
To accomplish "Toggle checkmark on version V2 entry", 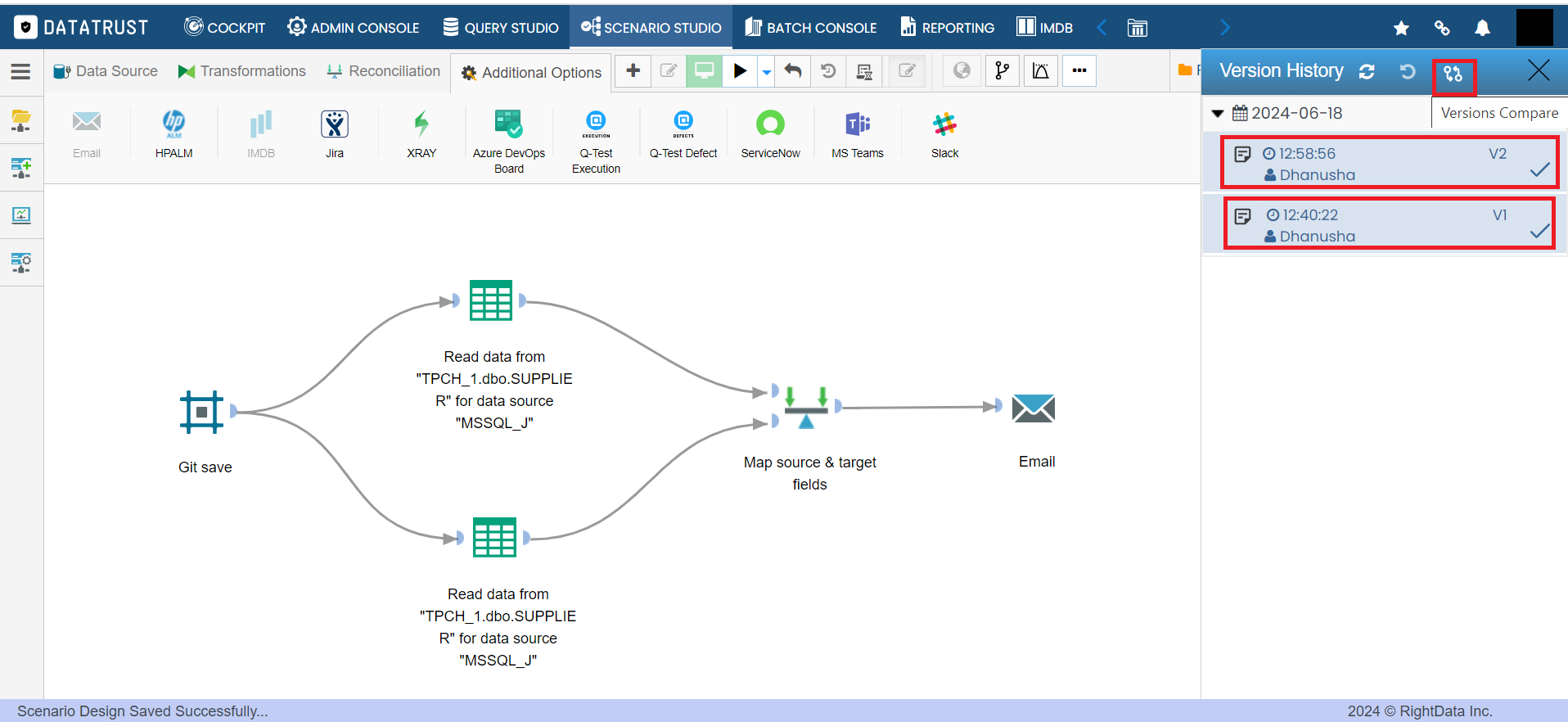I will [x=1539, y=170].
